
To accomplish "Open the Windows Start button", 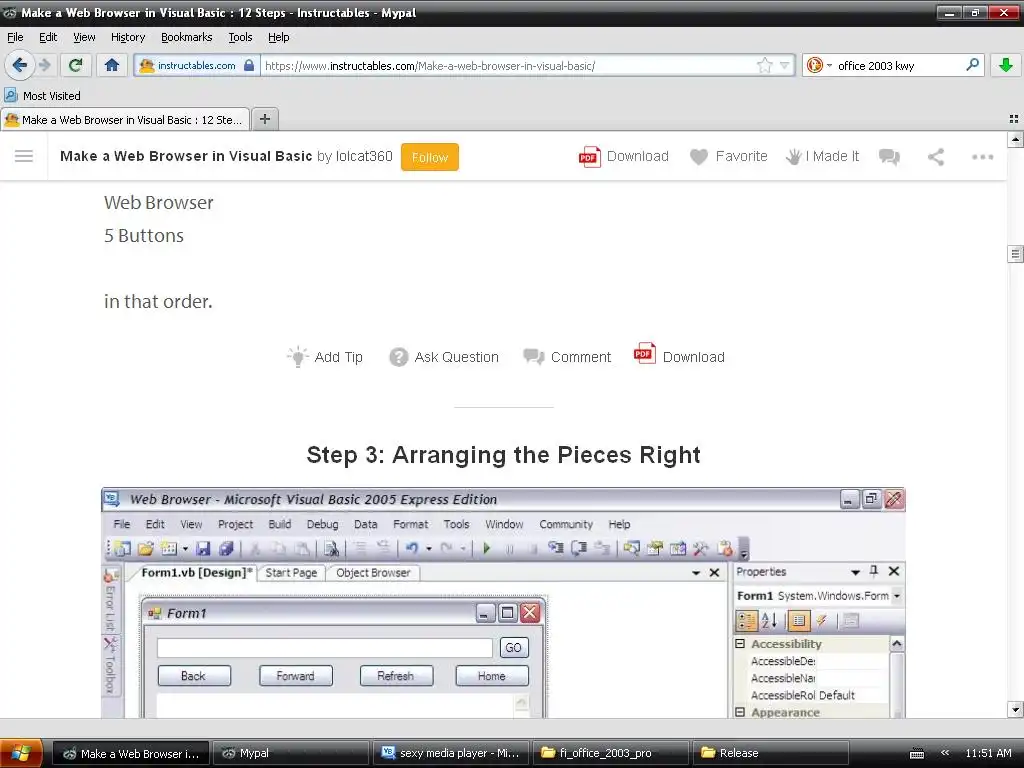I will point(21,753).
